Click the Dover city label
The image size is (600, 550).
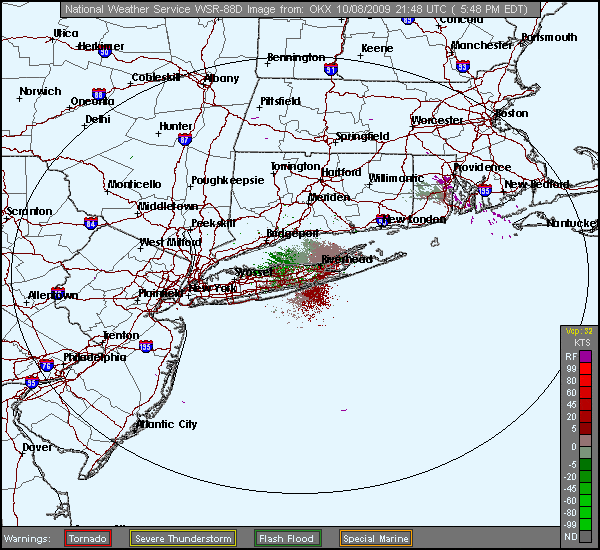point(38,447)
